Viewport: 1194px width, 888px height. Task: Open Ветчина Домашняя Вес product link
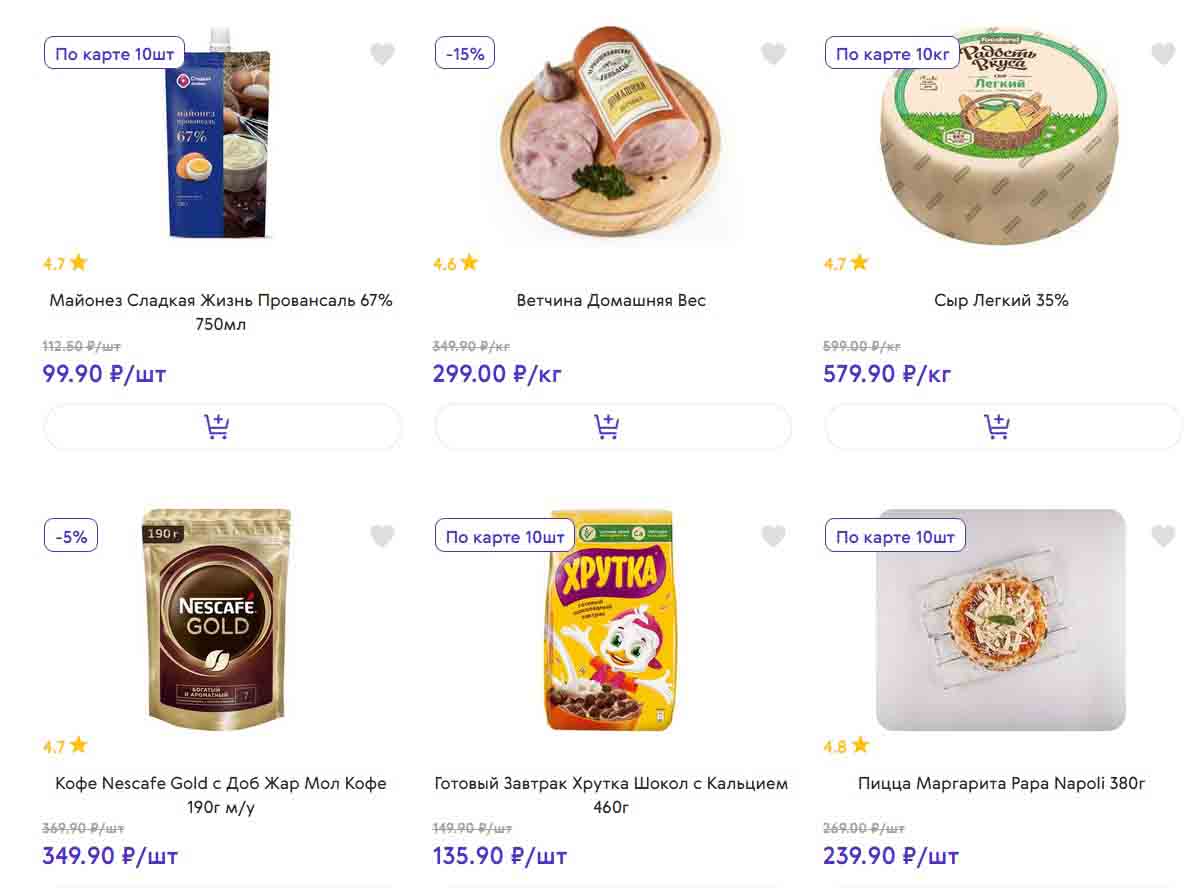pos(611,300)
